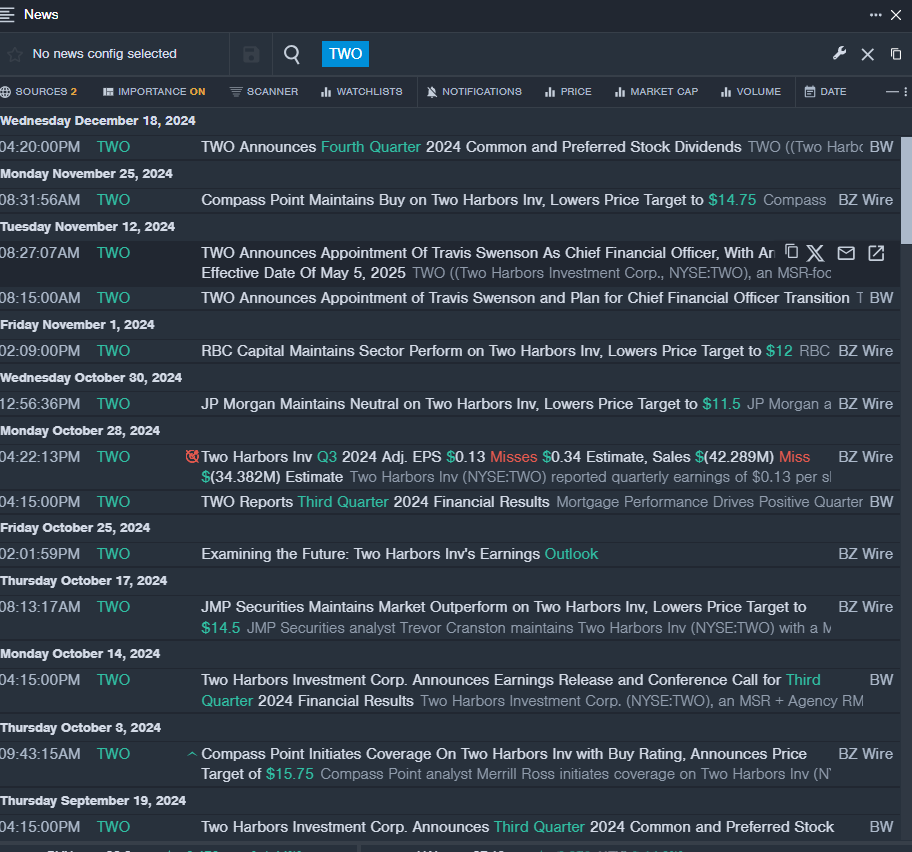This screenshot has width=912, height=852.
Task: Open the Date filter
Action: tap(825, 92)
